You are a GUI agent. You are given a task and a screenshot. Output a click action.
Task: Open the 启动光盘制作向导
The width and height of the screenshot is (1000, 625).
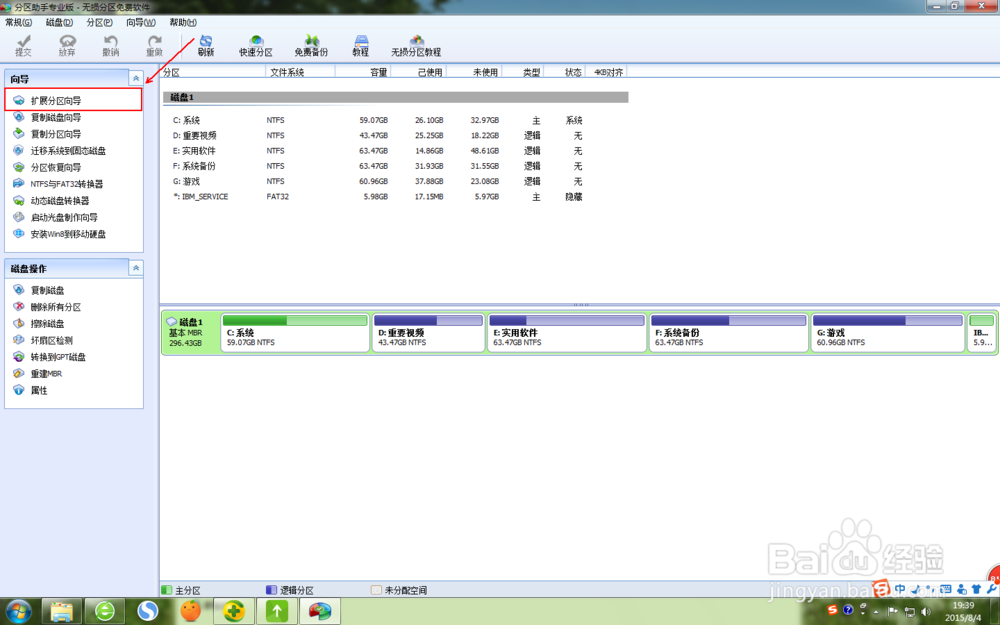pos(64,217)
